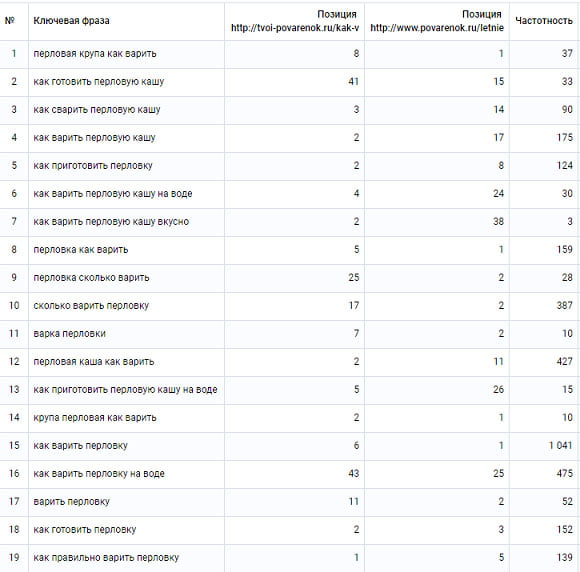
Task: Click the '№' column header
Action: (10, 21)
